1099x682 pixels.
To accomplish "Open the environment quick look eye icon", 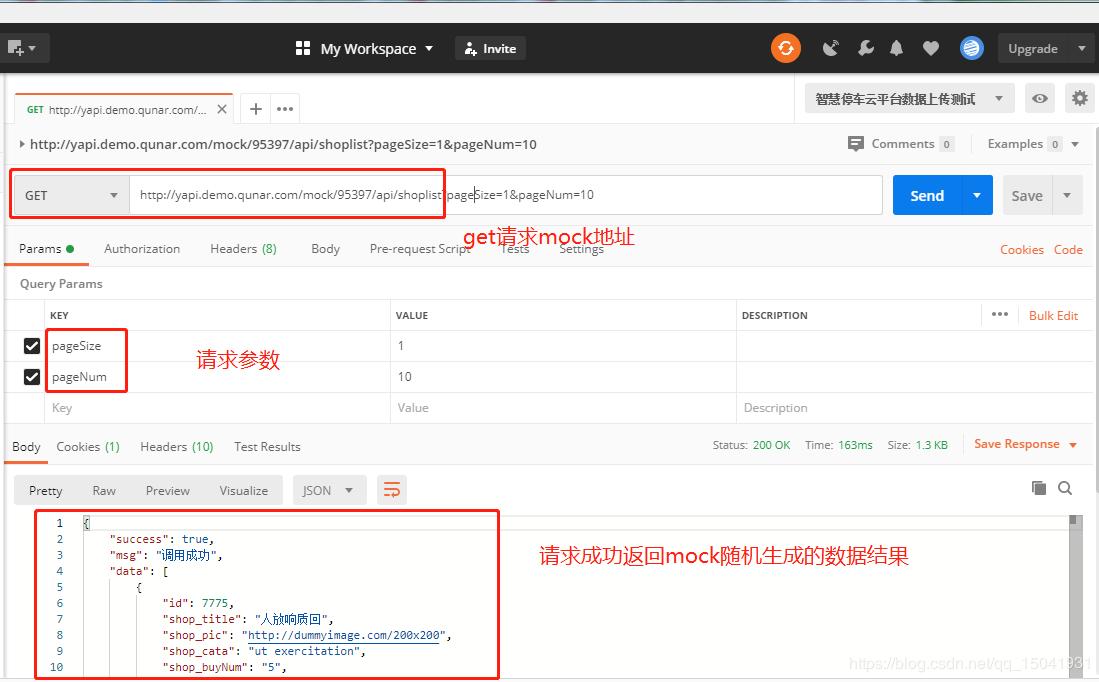I will [x=1040, y=98].
